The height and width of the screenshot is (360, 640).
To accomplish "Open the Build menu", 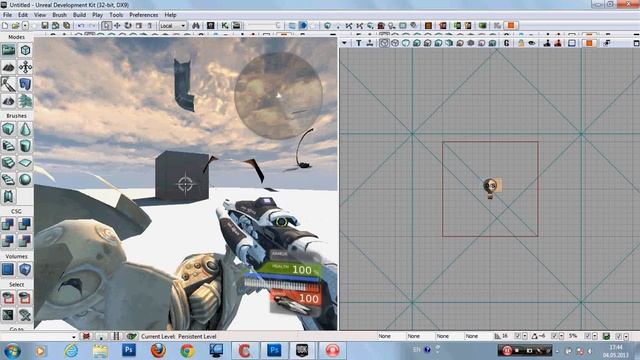I will pyautogui.click(x=80, y=15).
